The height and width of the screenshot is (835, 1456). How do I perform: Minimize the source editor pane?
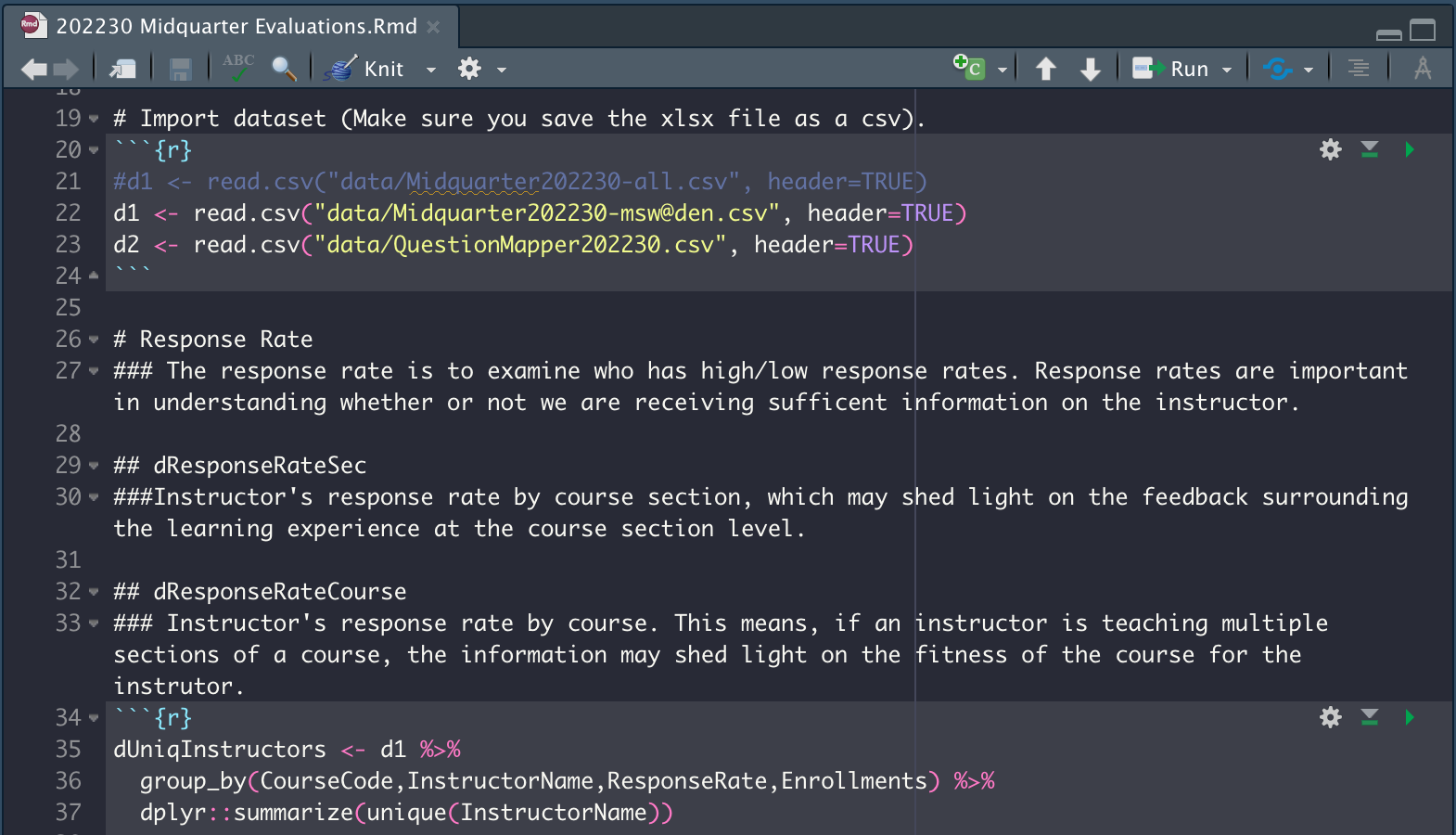1389,34
